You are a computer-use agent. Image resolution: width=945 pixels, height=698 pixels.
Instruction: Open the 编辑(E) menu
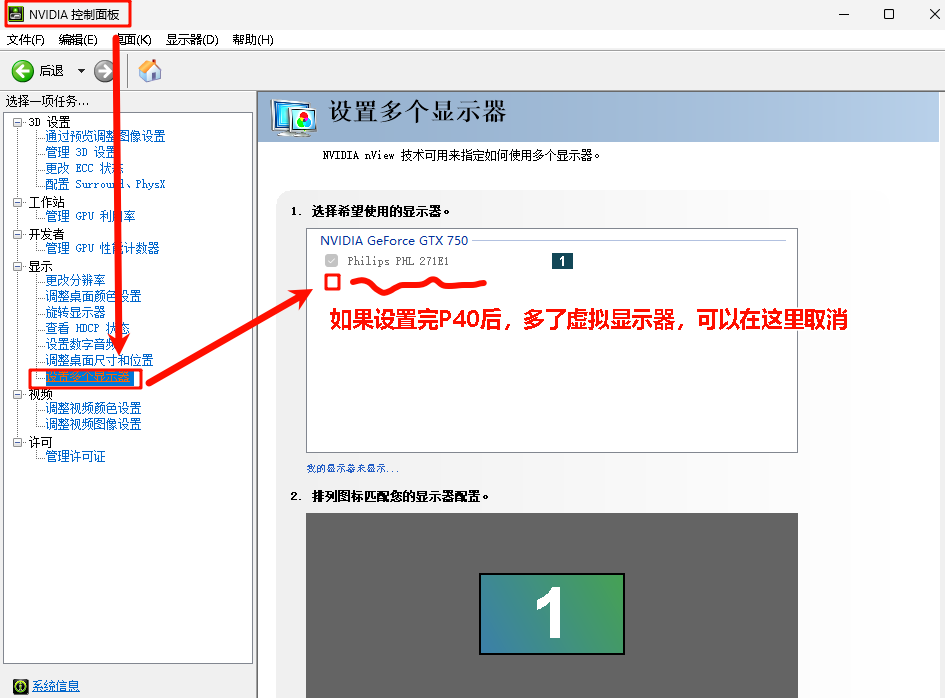[x=78, y=40]
